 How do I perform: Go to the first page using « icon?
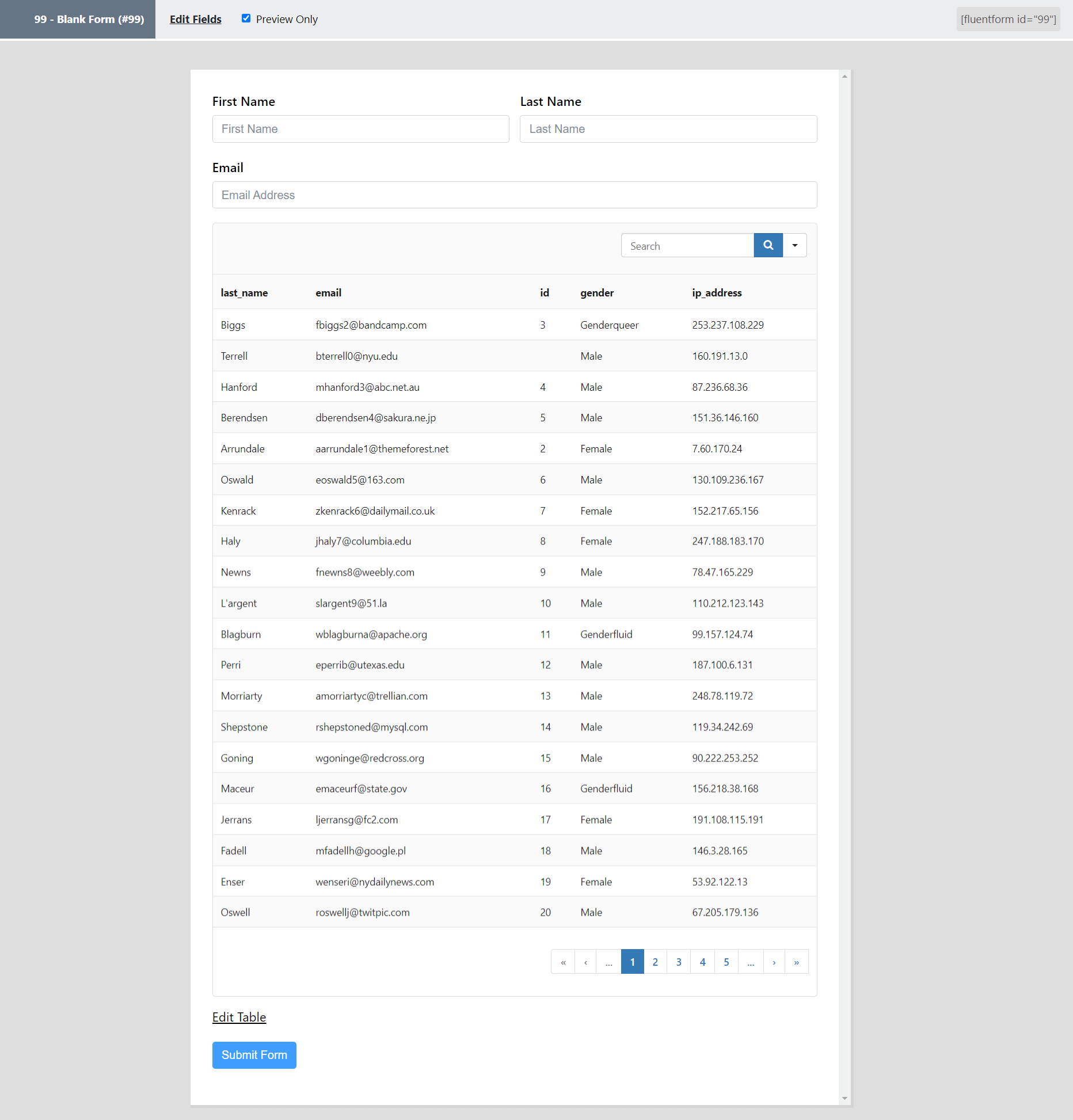click(563, 962)
